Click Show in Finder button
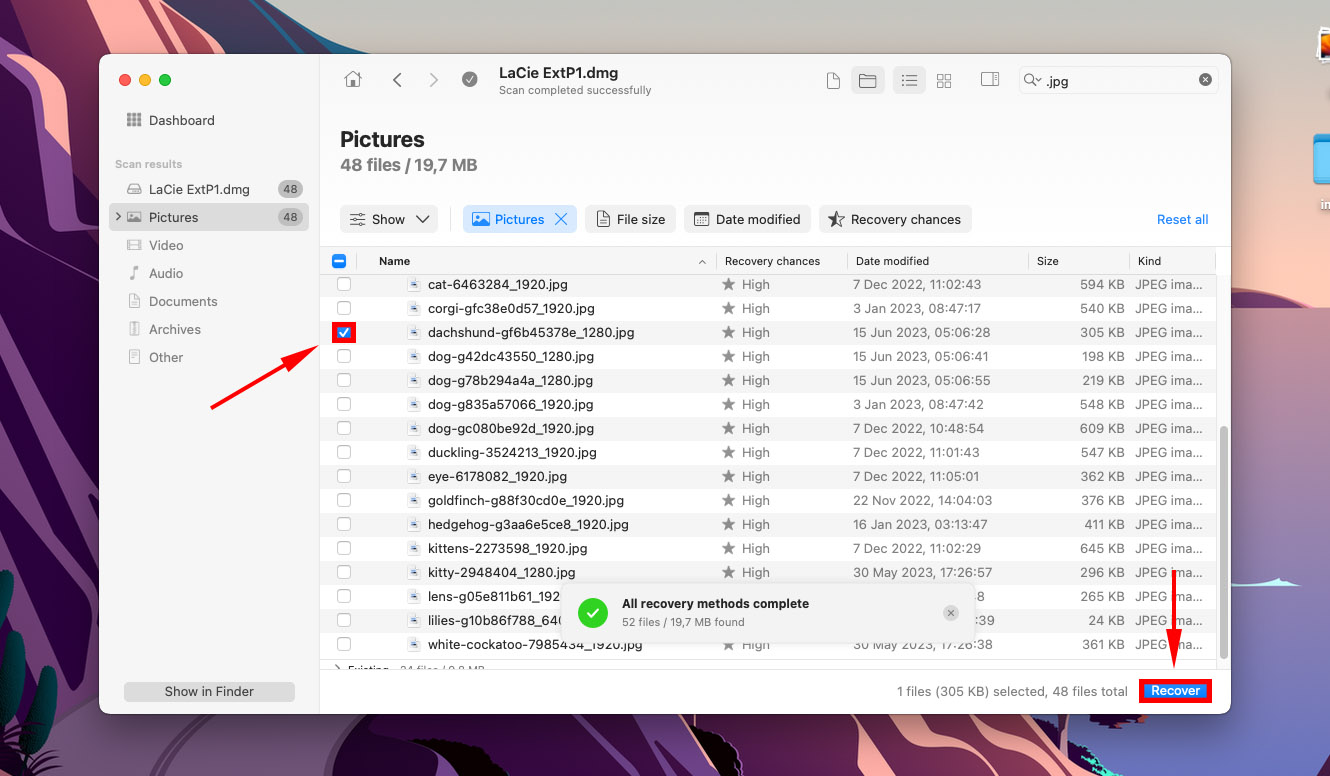The width and height of the screenshot is (1330, 776). pyautogui.click(x=209, y=691)
